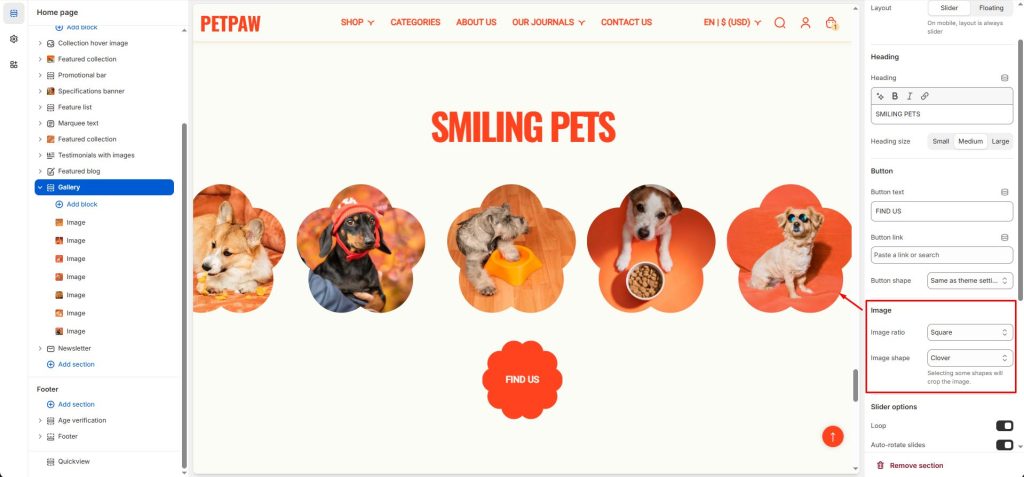The width and height of the screenshot is (1024, 477).
Task: Switch layout to Floating
Action: 991,8
